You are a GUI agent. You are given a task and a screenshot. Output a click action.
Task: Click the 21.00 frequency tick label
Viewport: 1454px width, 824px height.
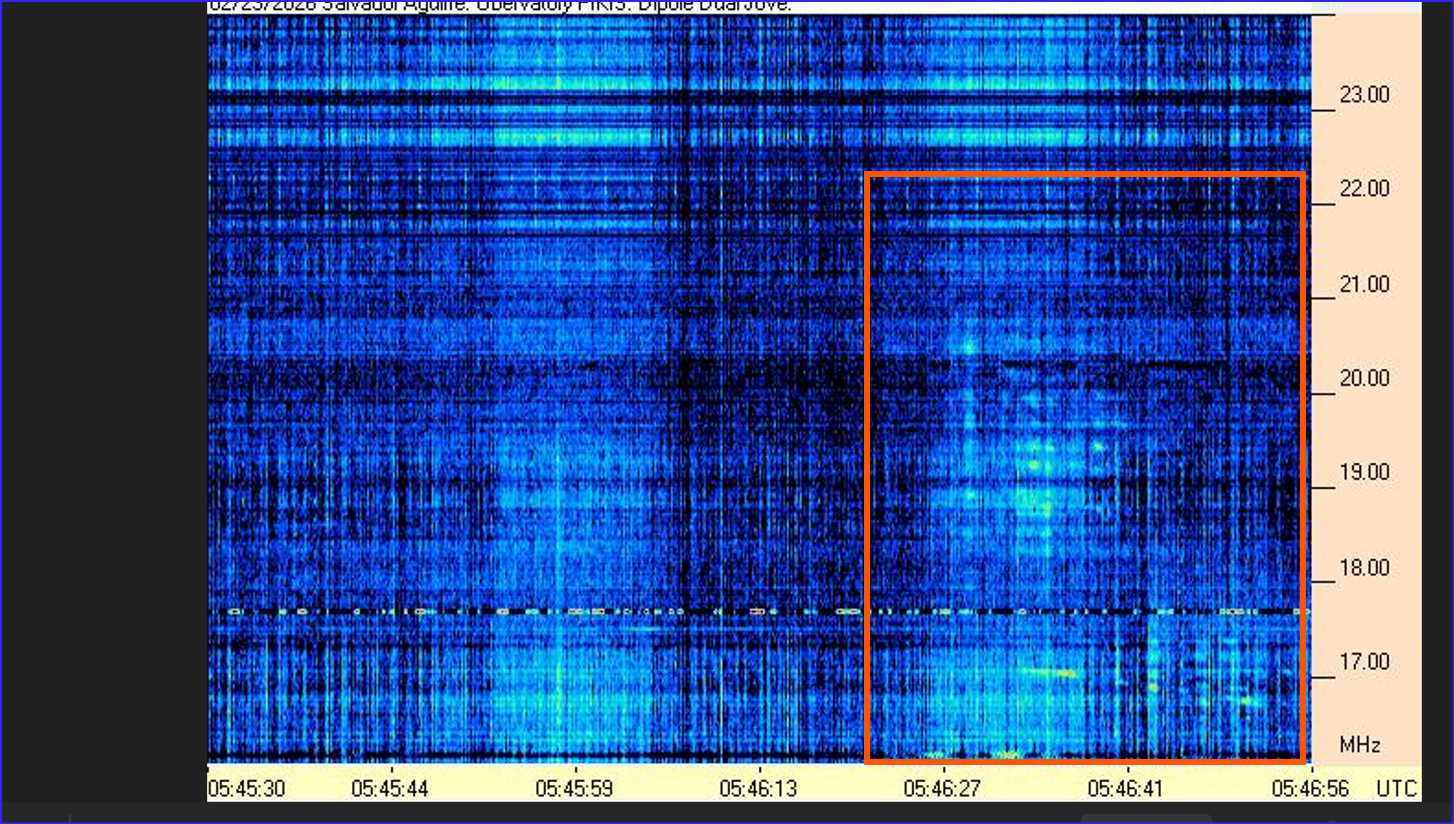(x=1365, y=285)
